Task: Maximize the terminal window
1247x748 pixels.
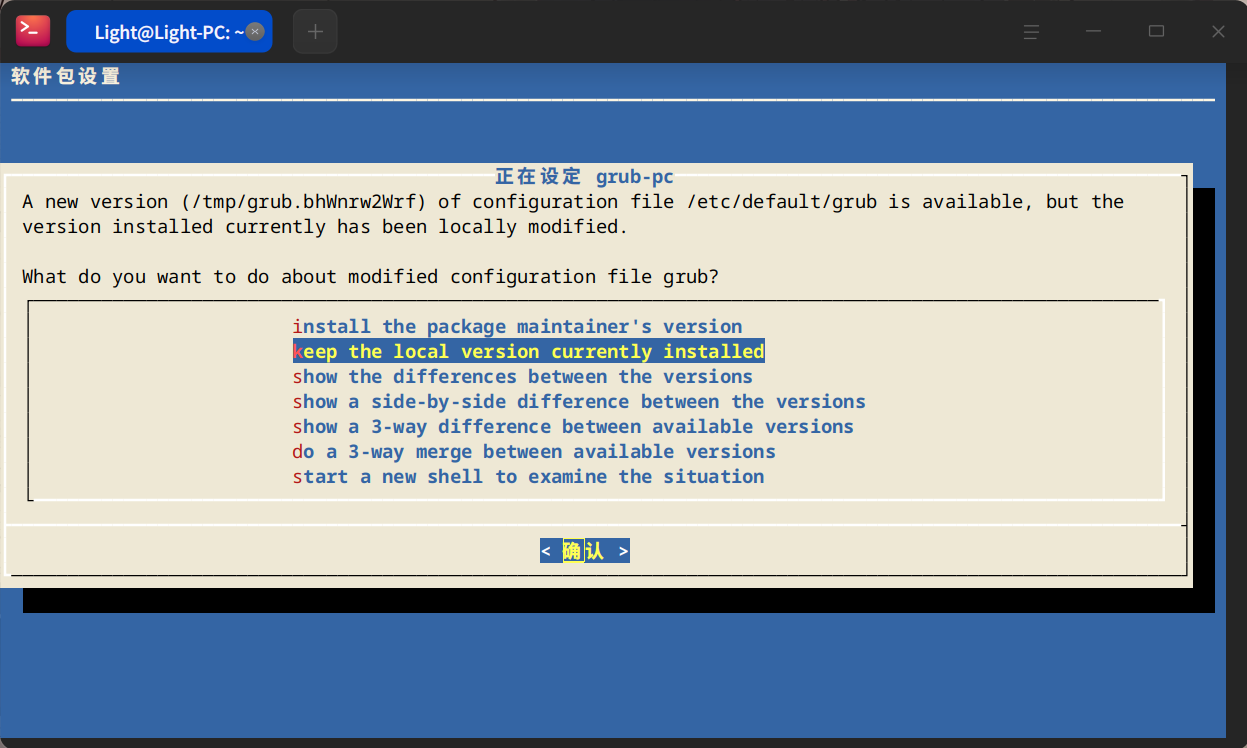Action: click(x=1156, y=32)
